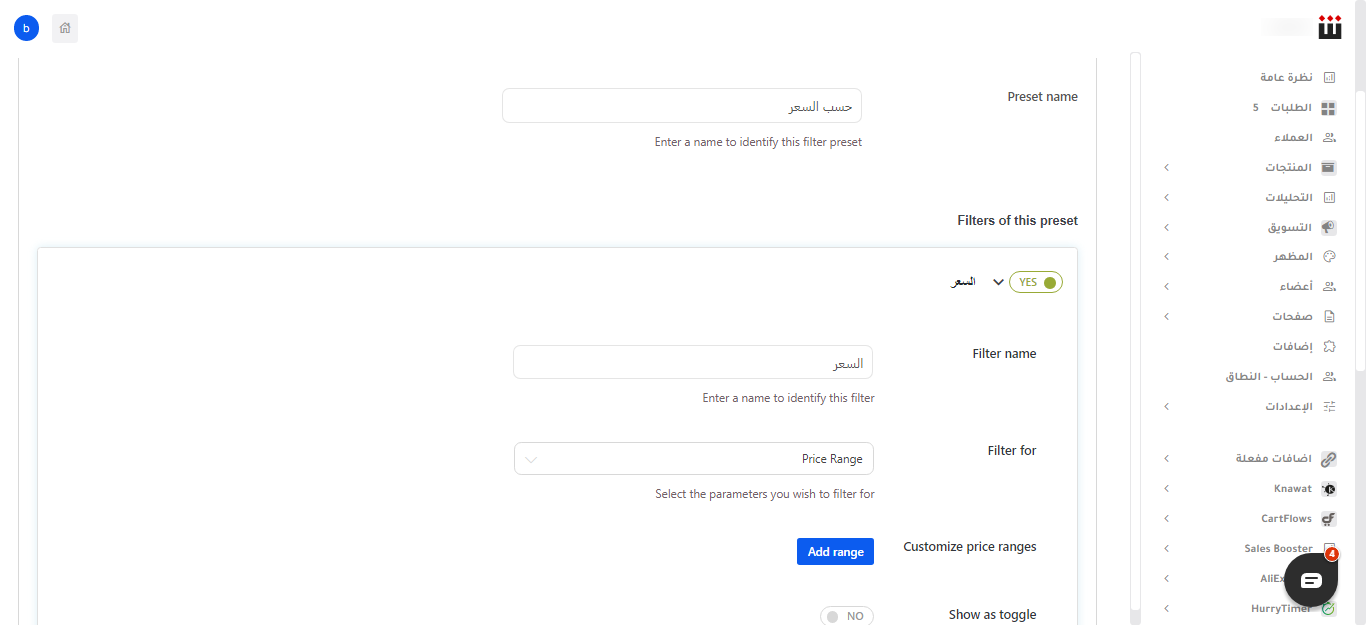Click the blue user avatar 'b'
The height and width of the screenshot is (625, 1366).
(26, 28)
